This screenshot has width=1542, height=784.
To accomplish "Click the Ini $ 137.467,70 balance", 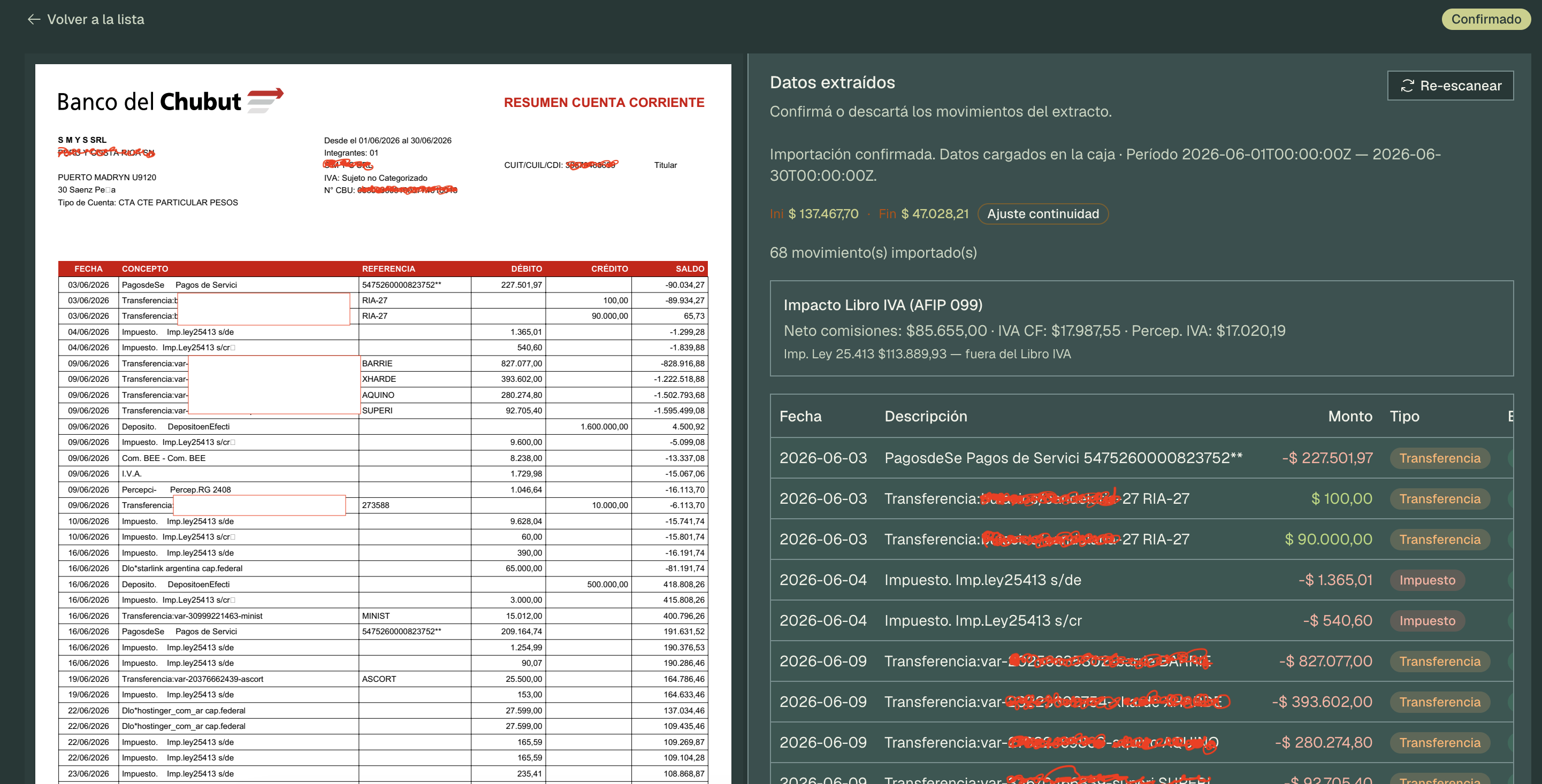I will pos(814,214).
